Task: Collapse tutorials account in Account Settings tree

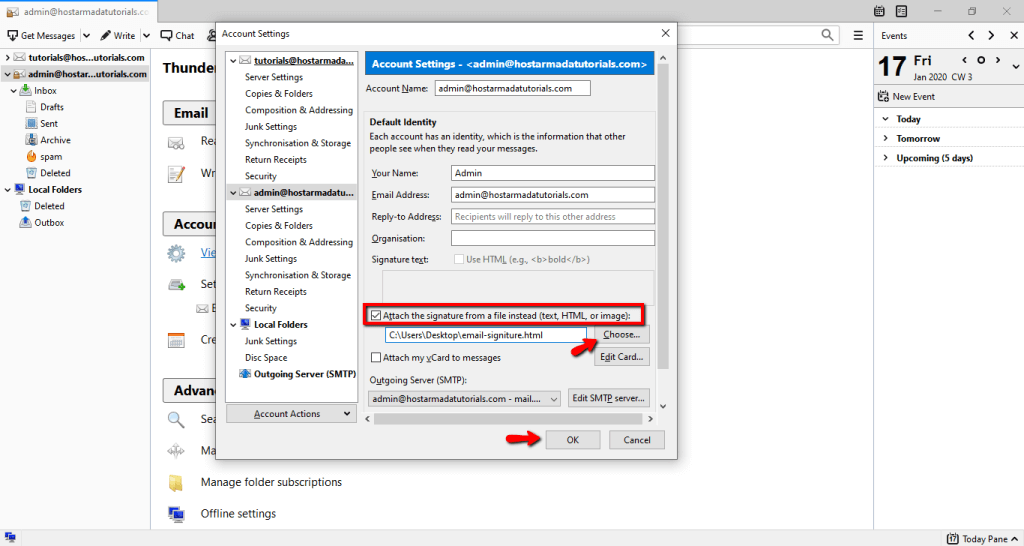Action: pyautogui.click(x=233, y=61)
